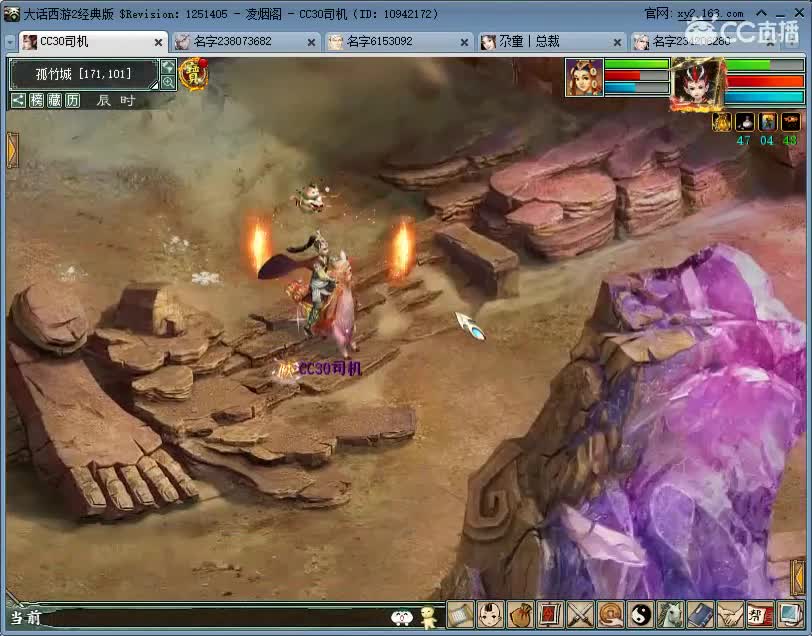
Task: Close the 尕童丨总裁 tab
Action: click(x=617, y=42)
